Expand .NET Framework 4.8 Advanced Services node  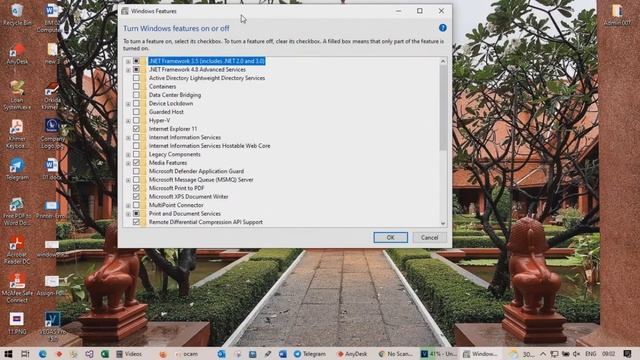(128, 70)
